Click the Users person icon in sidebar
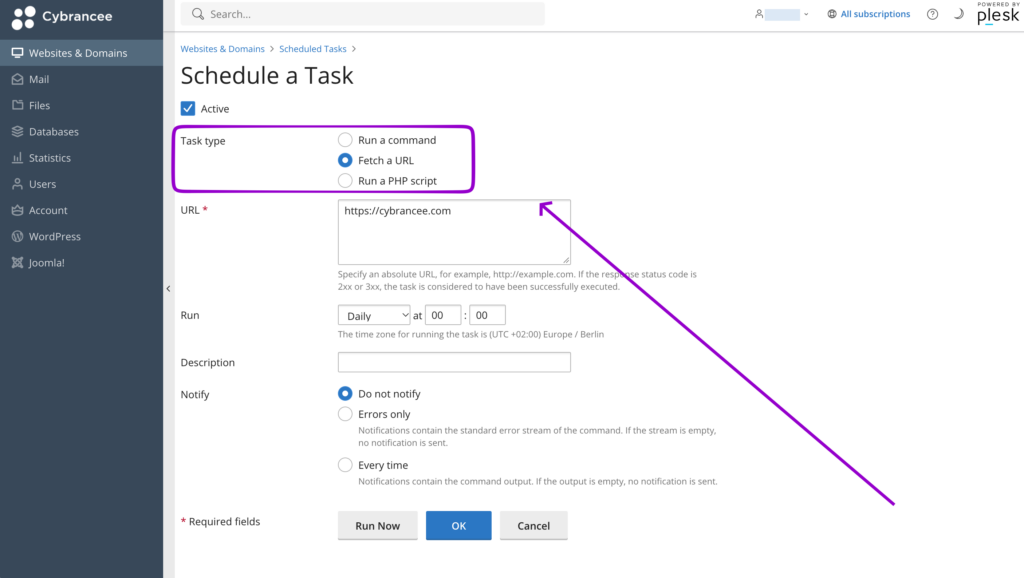1024x578 pixels. 18,184
